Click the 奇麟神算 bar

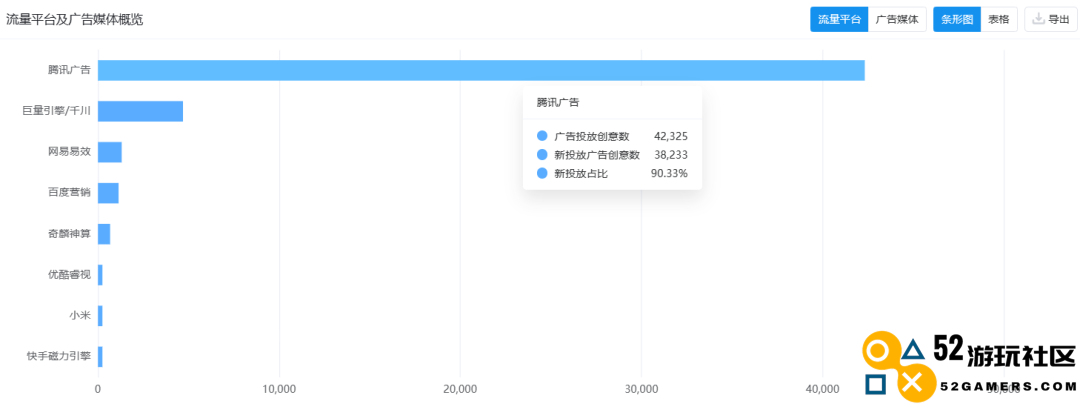pos(104,234)
